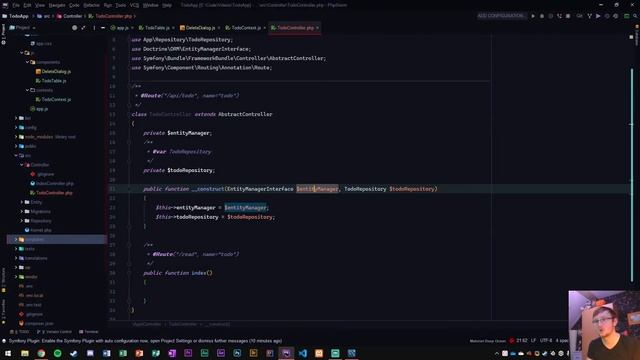Collapse the Controller folder in project tree
This screenshot has width=640, height=360.
click(22, 165)
